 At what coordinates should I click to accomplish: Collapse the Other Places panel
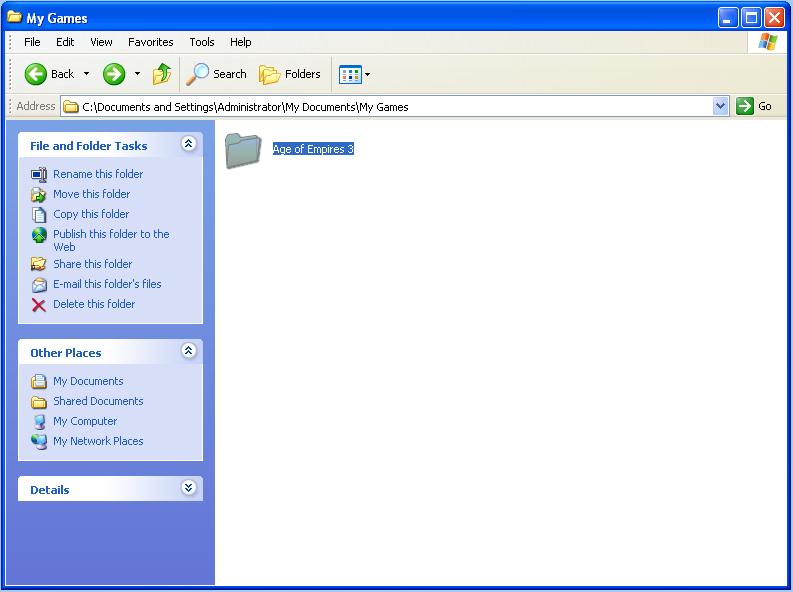click(189, 351)
